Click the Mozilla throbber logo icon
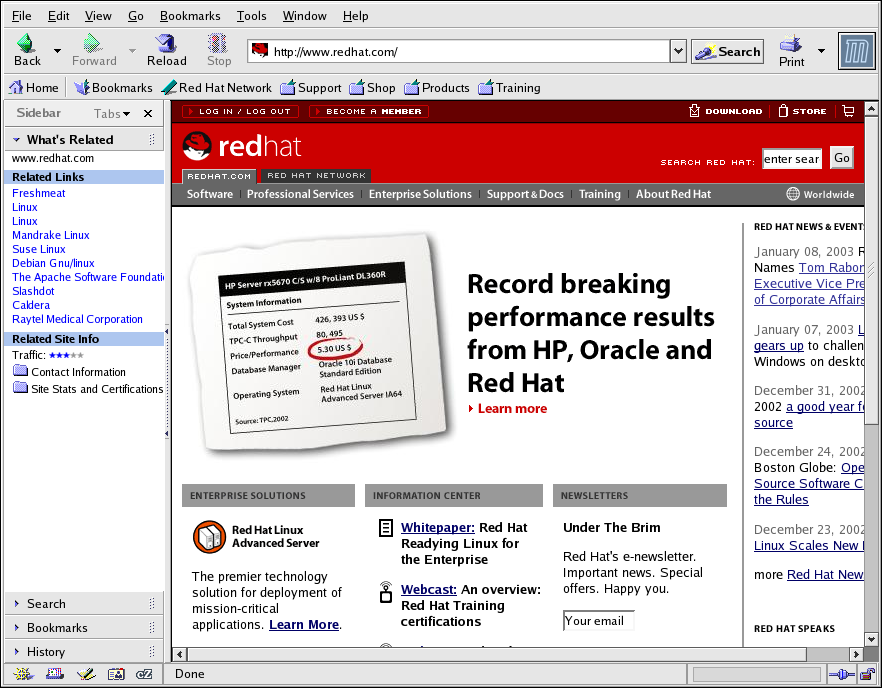 855,51
